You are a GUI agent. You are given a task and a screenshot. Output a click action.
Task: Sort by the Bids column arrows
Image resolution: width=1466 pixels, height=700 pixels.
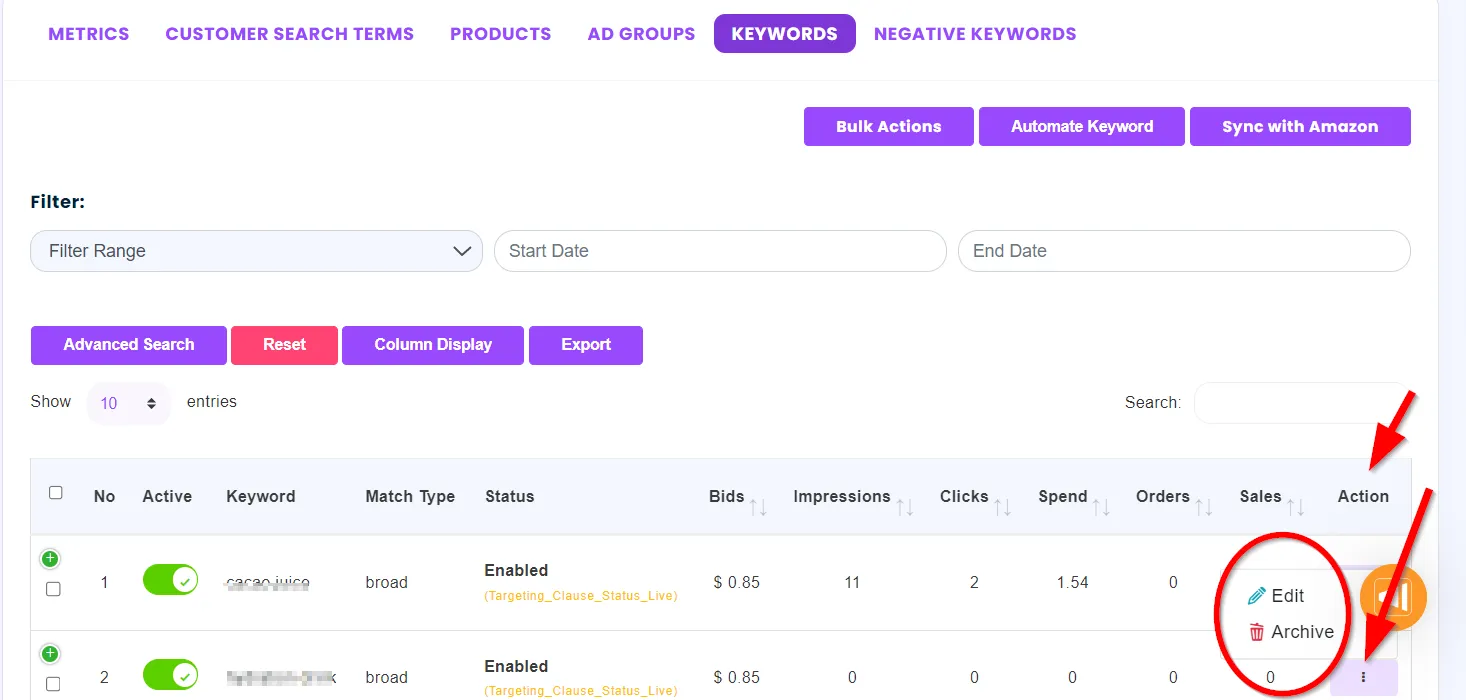(758, 507)
